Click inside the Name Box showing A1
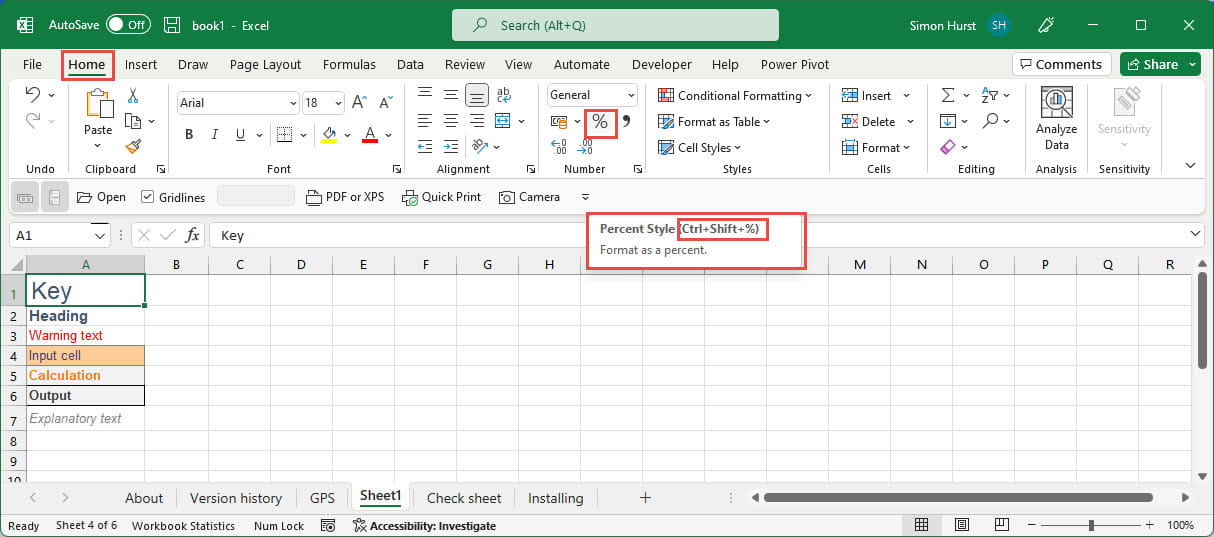Image resolution: width=1214 pixels, height=537 pixels. click(50, 235)
